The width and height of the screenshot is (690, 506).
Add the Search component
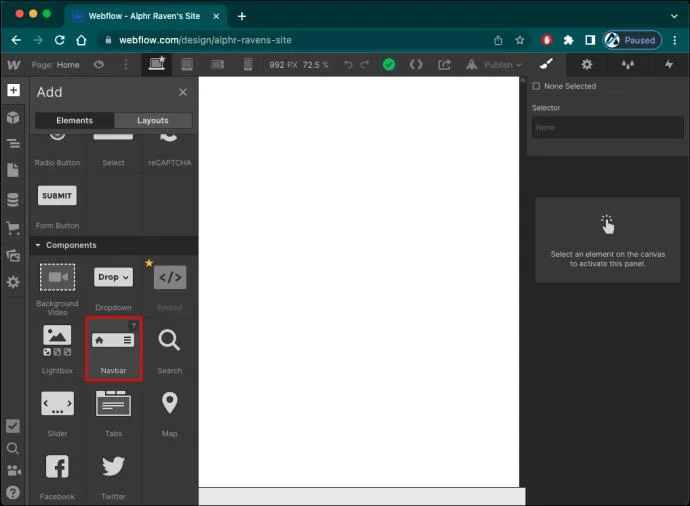point(170,349)
